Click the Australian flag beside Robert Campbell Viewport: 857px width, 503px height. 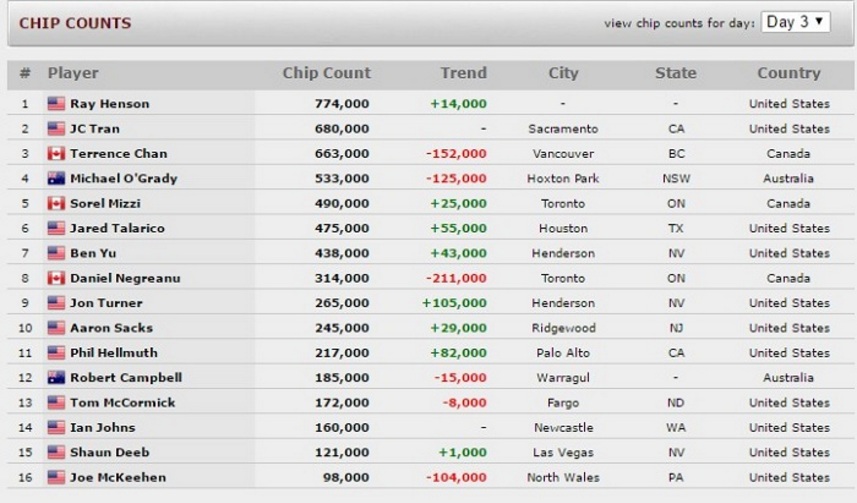(56, 378)
